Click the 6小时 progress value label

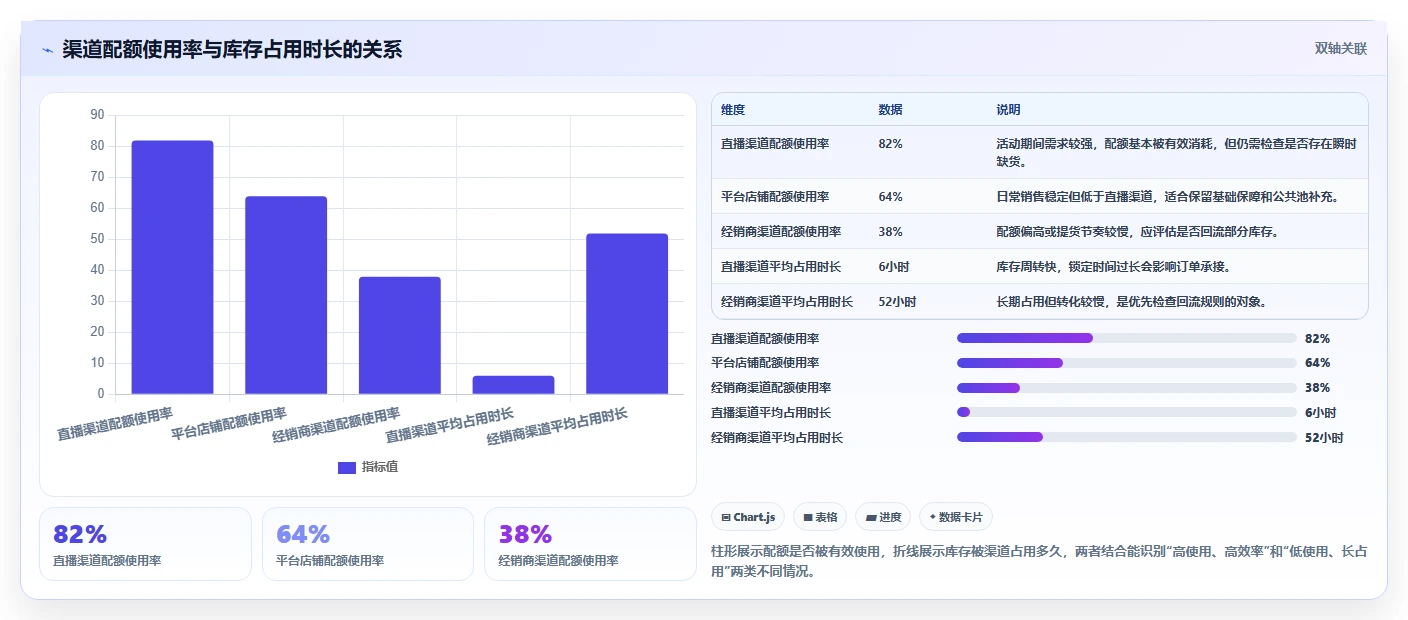point(1320,413)
